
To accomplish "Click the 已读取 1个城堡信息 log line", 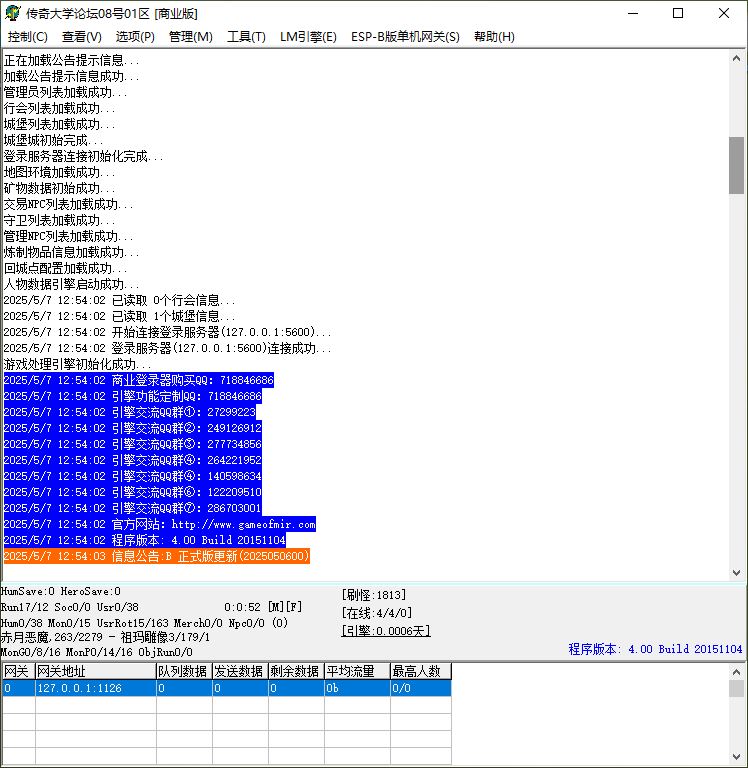I will click(120, 316).
